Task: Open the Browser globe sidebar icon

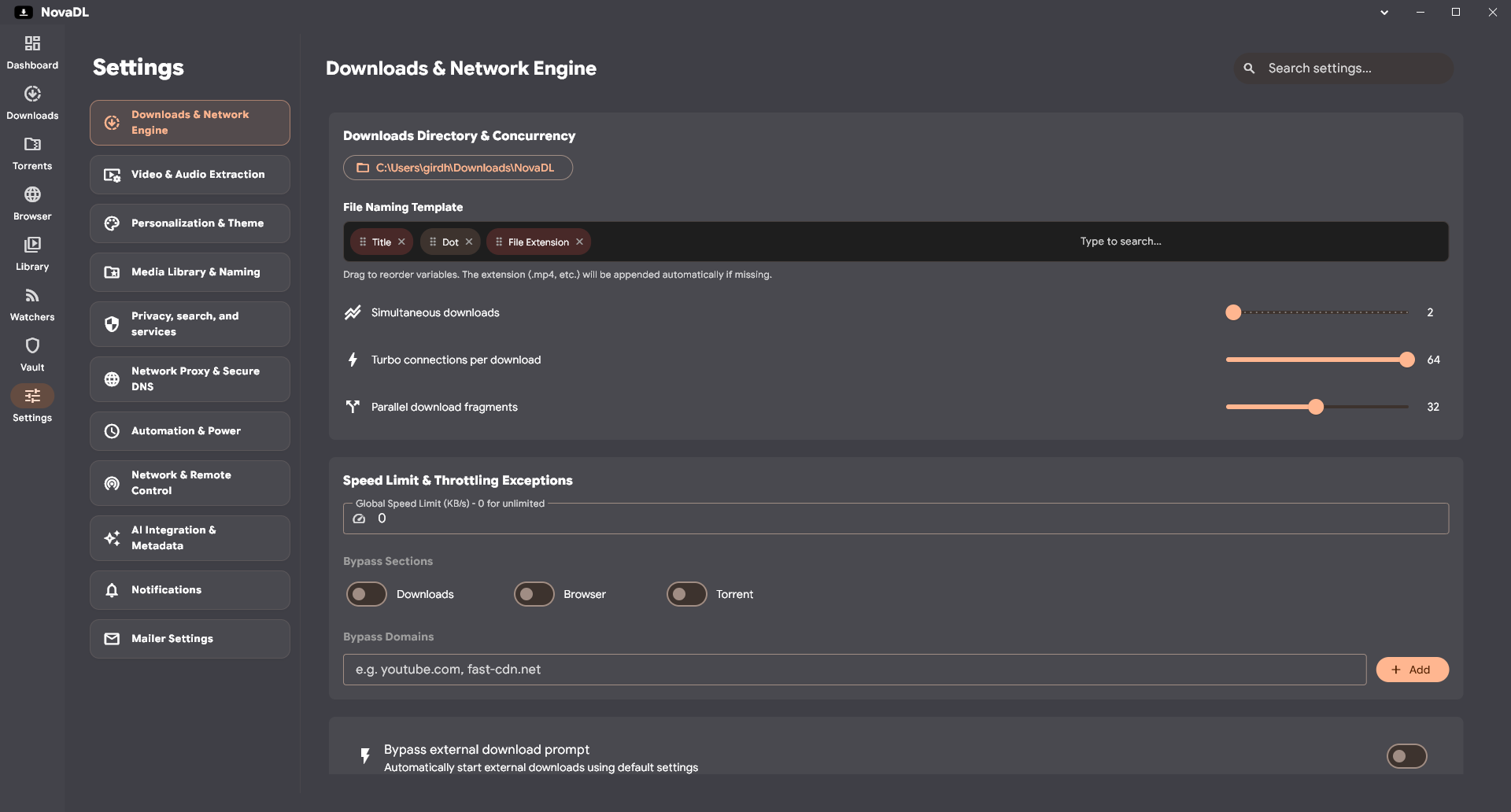Action: (x=32, y=194)
